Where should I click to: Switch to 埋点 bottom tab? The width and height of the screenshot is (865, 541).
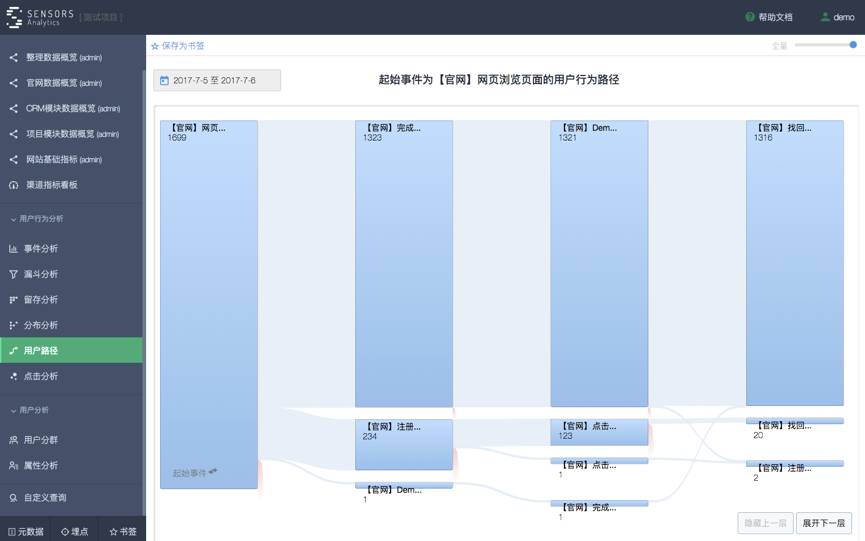pyautogui.click(x=74, y=532)
